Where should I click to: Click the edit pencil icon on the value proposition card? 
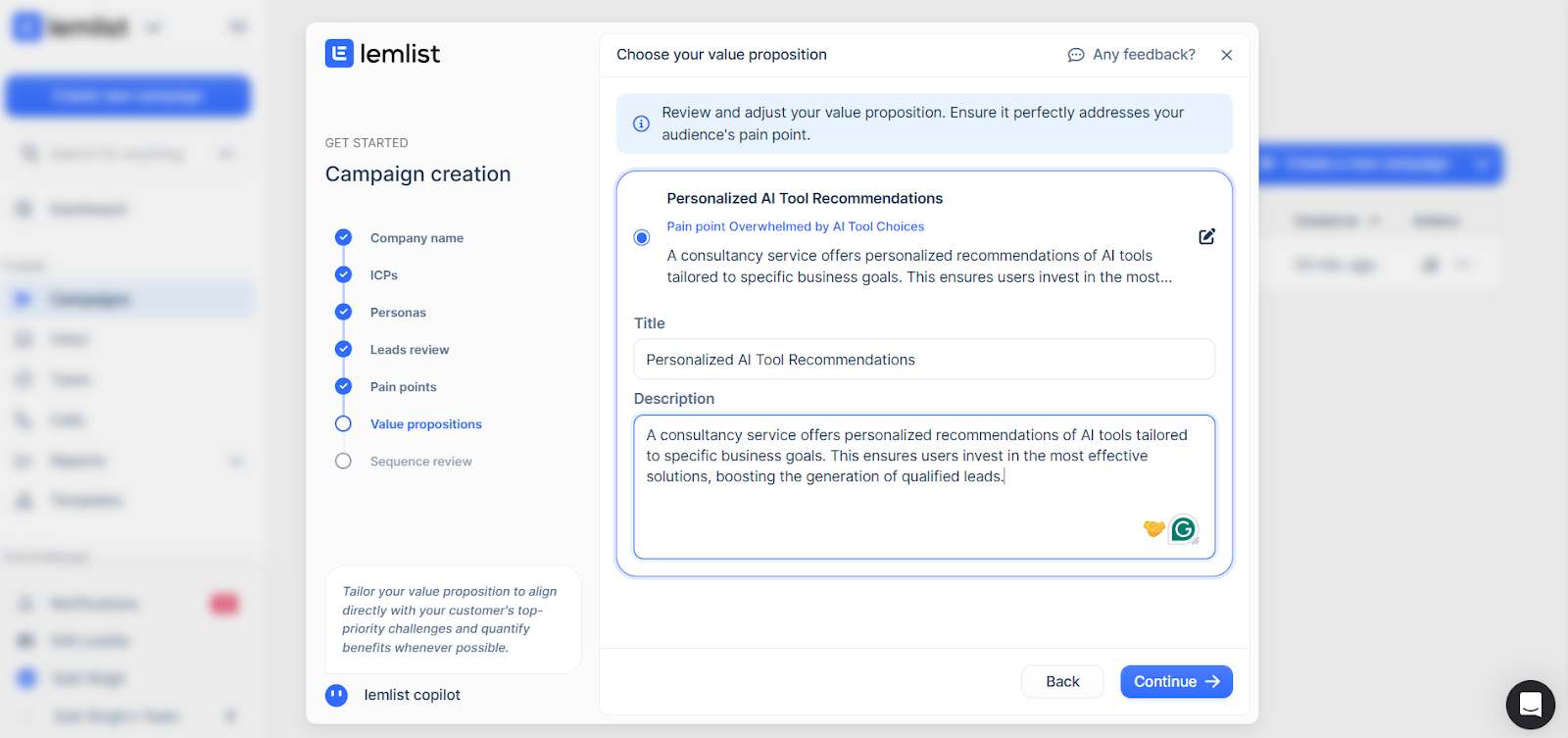coord(1207,236)
